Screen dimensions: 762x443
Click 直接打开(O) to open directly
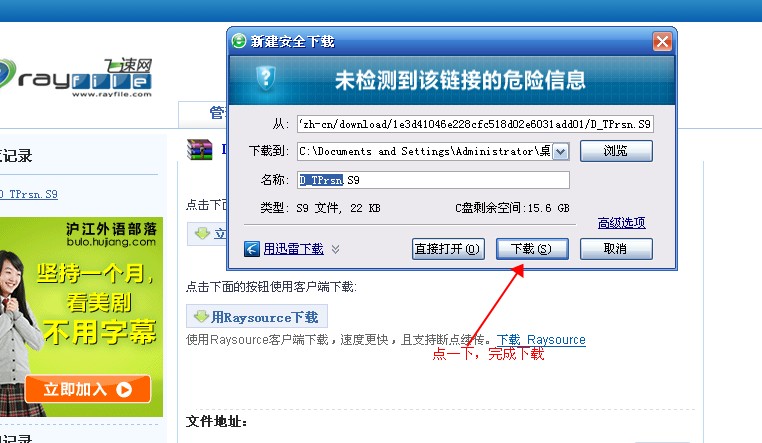[448, 249]
